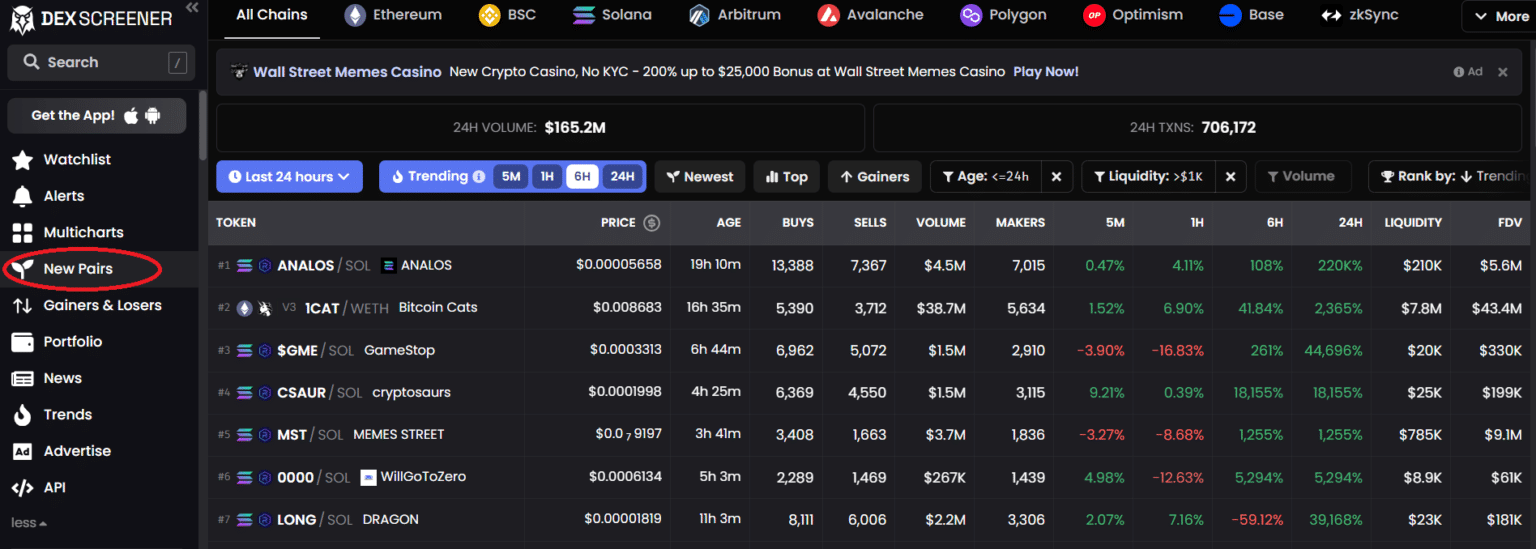Viewport: 1536px width, 549px height.
Task: Collapse the sidebar with double-chevron icon
Action: tap(192, 8)
